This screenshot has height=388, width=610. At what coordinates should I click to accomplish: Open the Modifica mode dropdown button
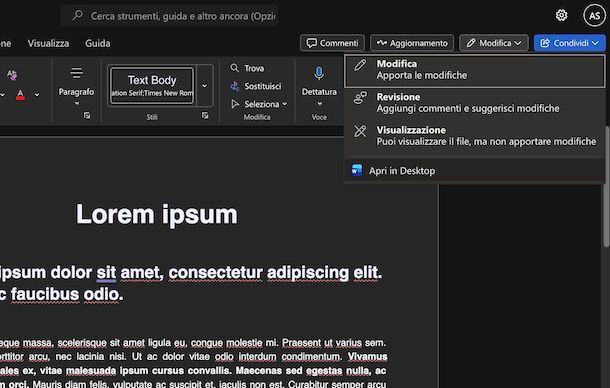(494, 43)
